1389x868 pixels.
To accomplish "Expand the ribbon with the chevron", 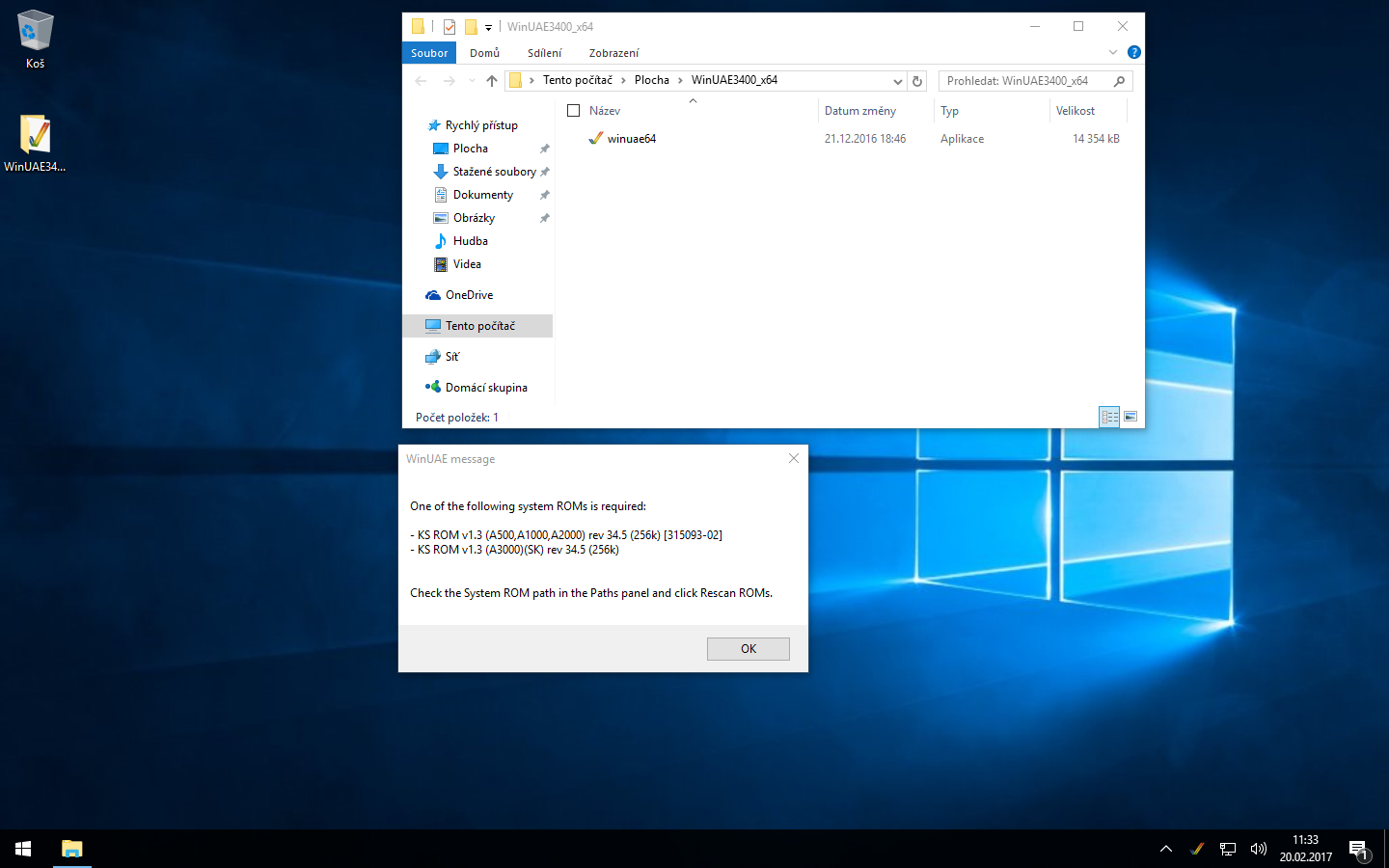I will (x=1113, y=52).
